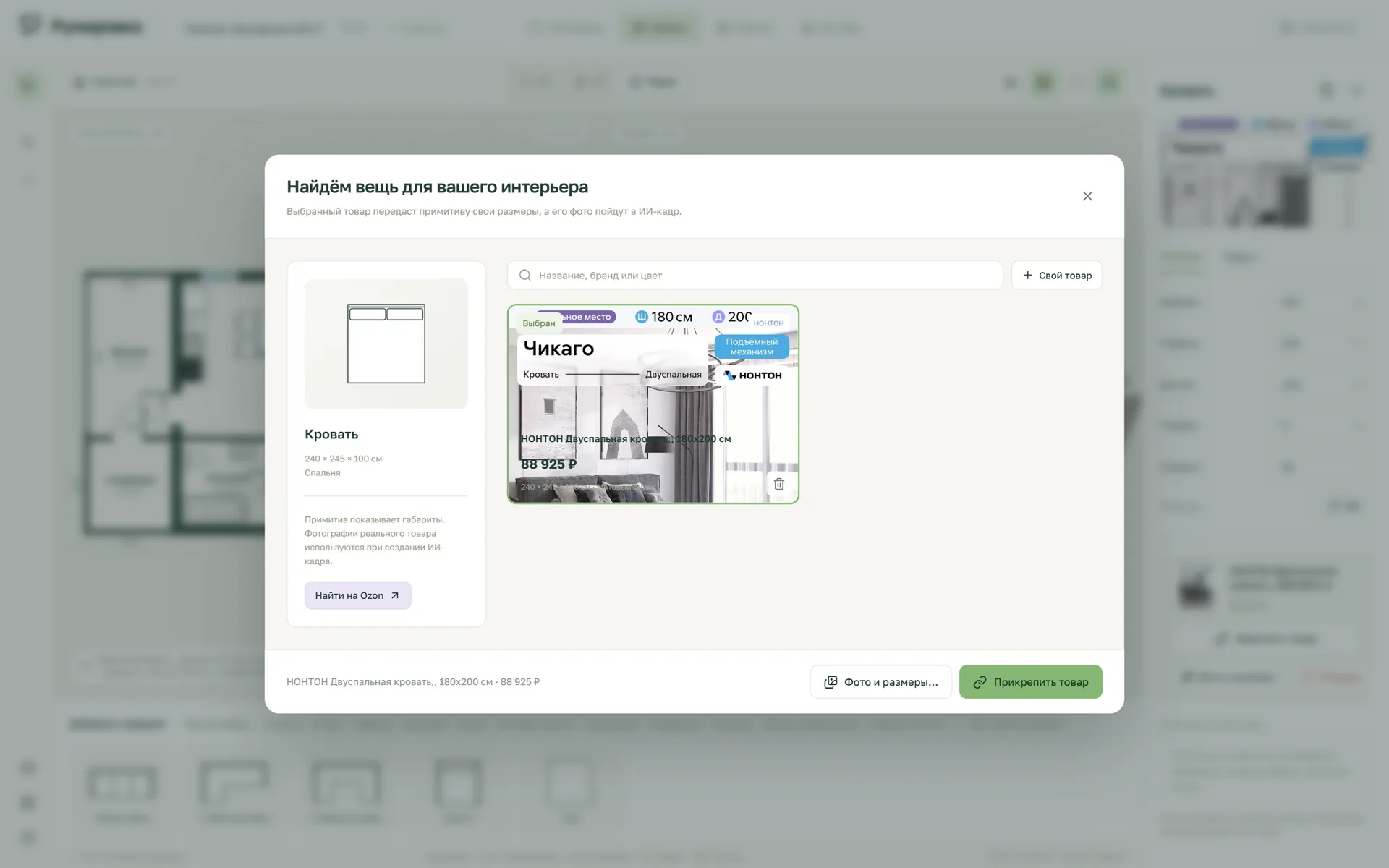
Task: Click the plus icon beside Свой товар
Action: [x=1027, y=275]
